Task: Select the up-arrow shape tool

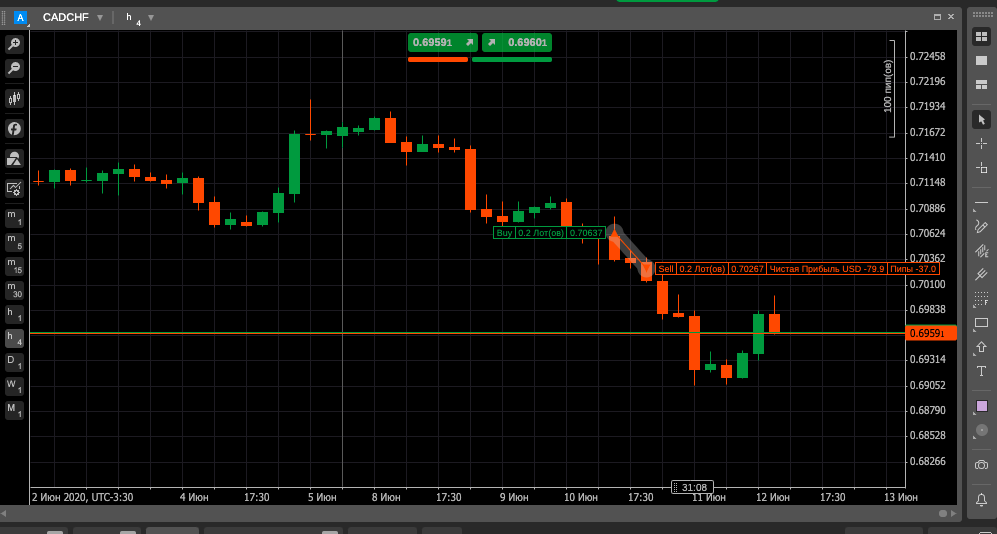Action: [981, 347]
